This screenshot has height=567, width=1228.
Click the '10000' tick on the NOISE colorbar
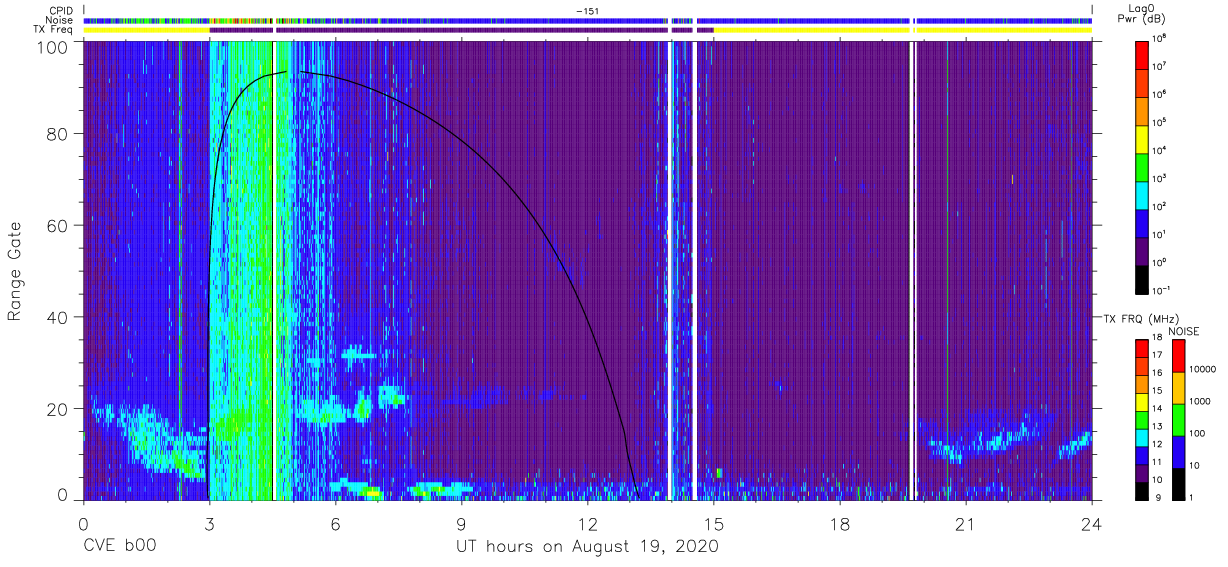1204,369
